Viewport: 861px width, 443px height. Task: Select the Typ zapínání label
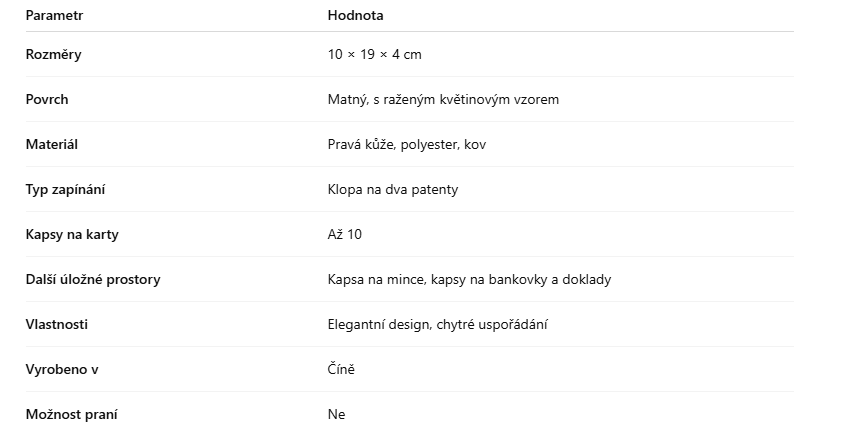point(65,189)
